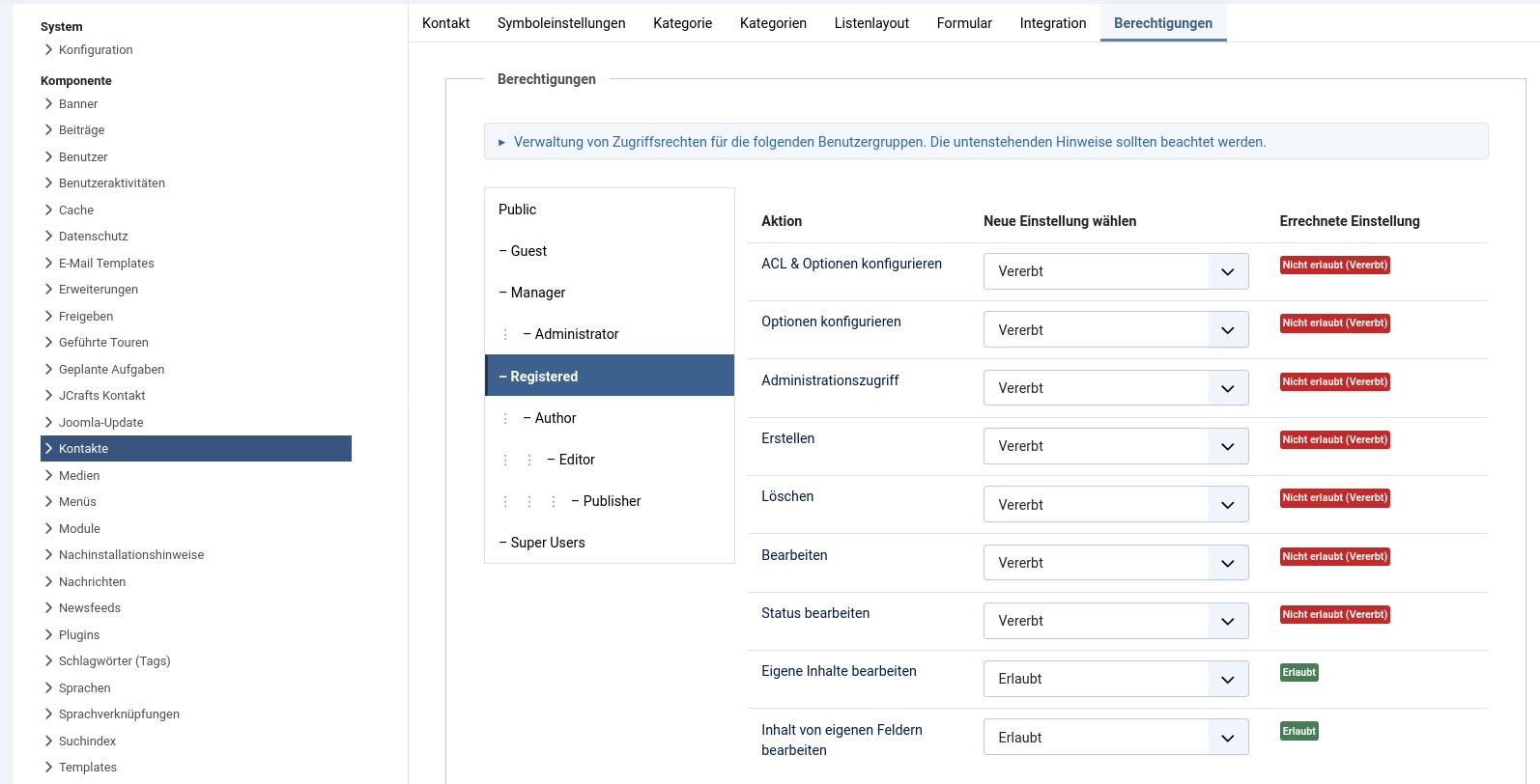This screenshot has height=784, width=1540.
Task: Switch to the Symboleinstellungen tab
Action: [560, 23]
